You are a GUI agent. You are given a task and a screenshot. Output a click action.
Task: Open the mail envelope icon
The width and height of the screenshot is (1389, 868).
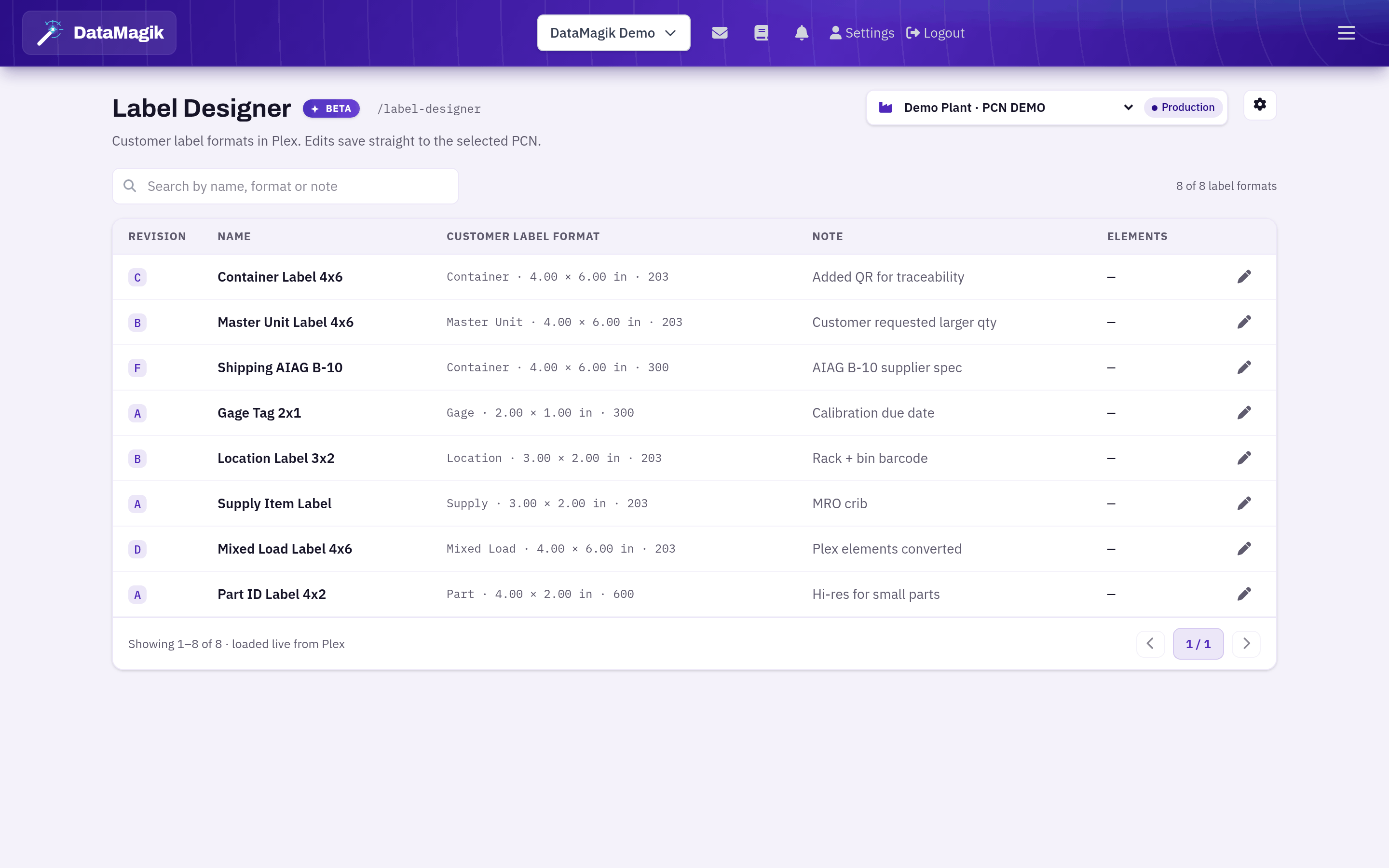pyautogui.click(x=720, y=33)
